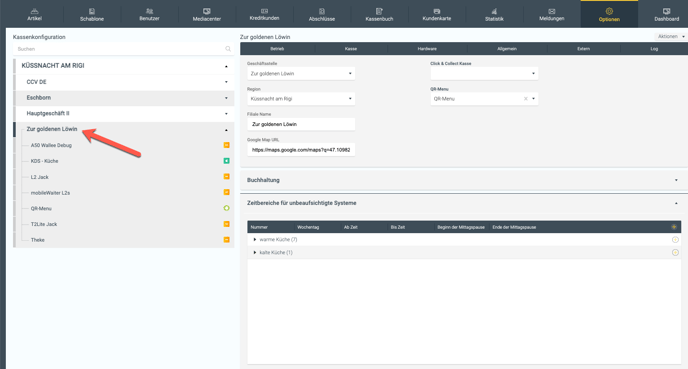Open the Aktionen dropdown

click(x=670, y=36)
